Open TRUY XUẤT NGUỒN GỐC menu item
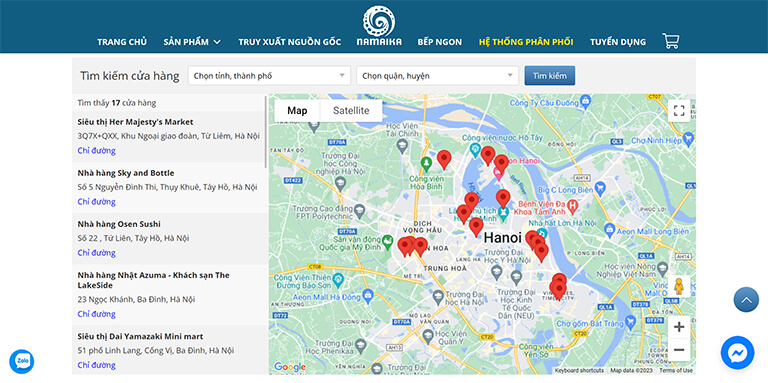This screenshot has width=768, height=383. click(x=289, y=42)
